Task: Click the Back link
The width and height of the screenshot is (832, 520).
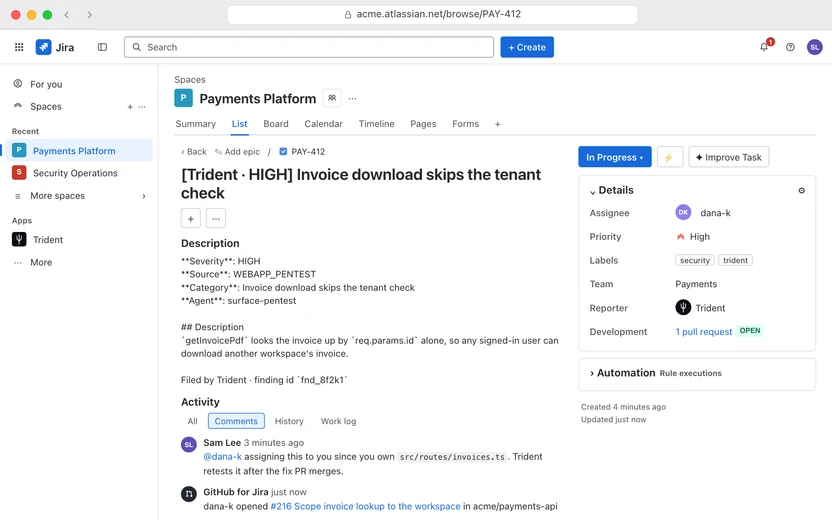Action: (194, 152)
